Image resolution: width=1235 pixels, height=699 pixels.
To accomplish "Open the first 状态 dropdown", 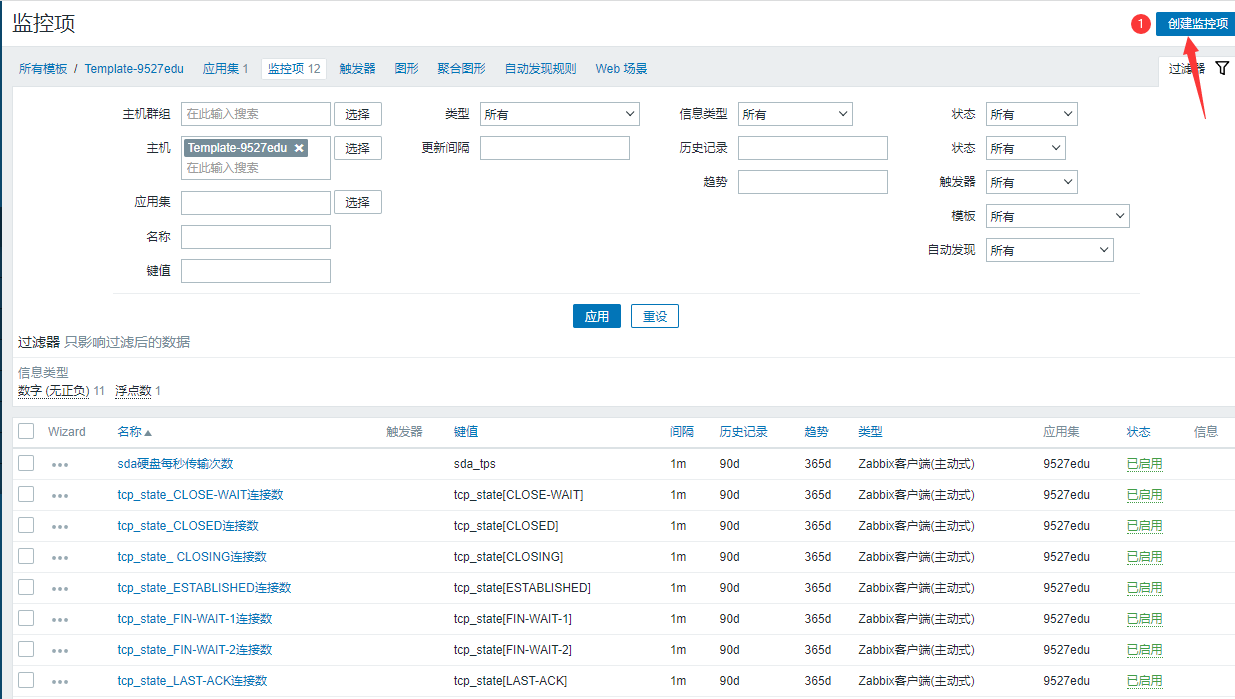I will pos(1032,114).
